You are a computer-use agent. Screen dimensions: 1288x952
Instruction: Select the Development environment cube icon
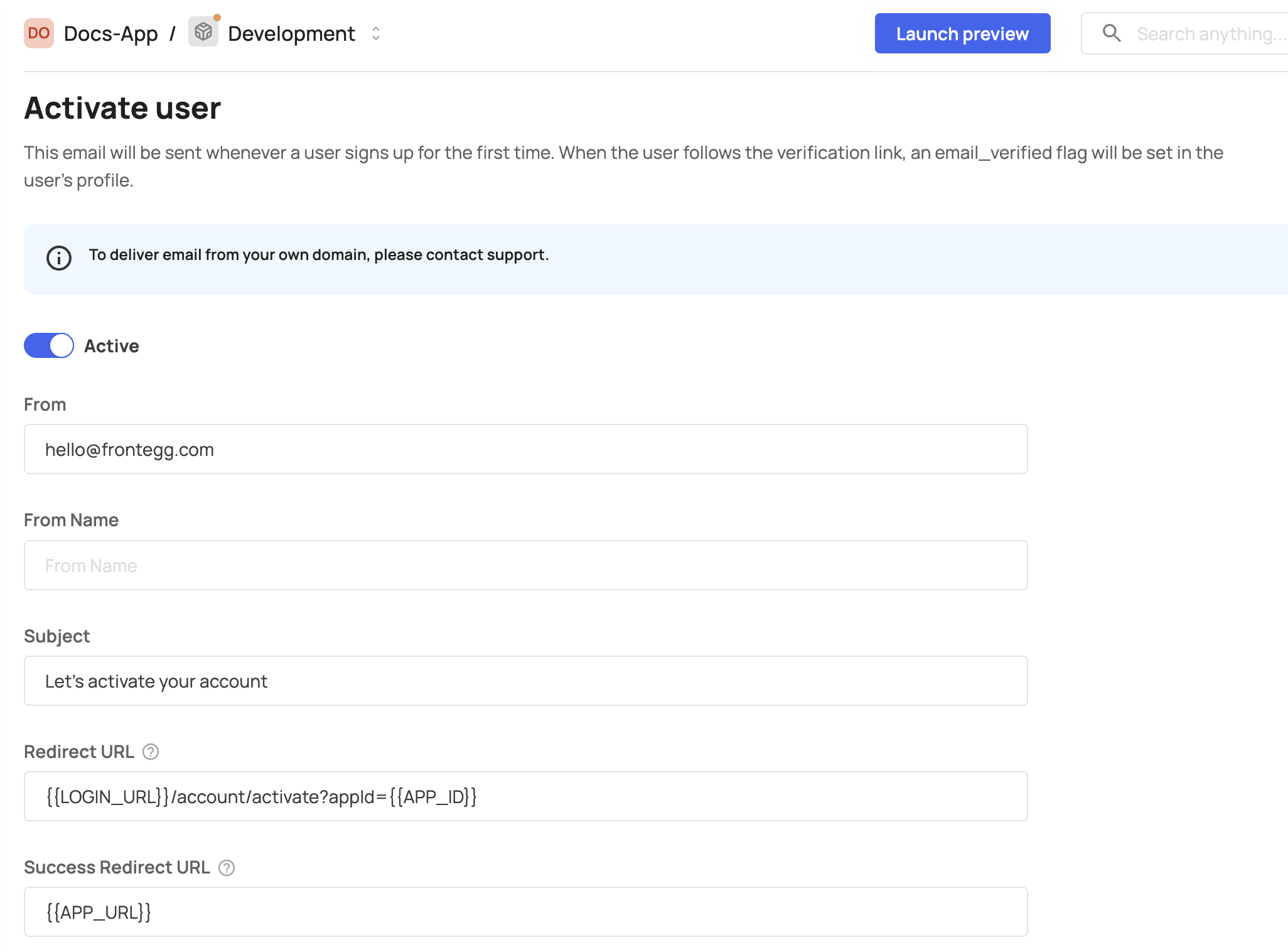202,33
